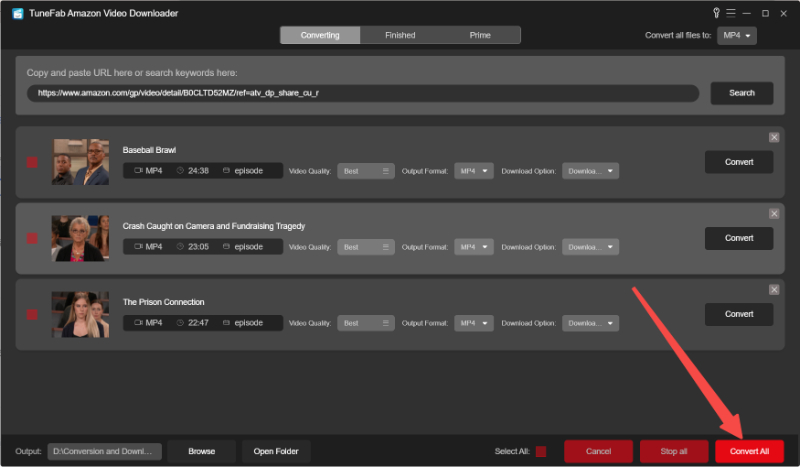
Task: Switch to the Finished tab
Action: tap(400, 35)
